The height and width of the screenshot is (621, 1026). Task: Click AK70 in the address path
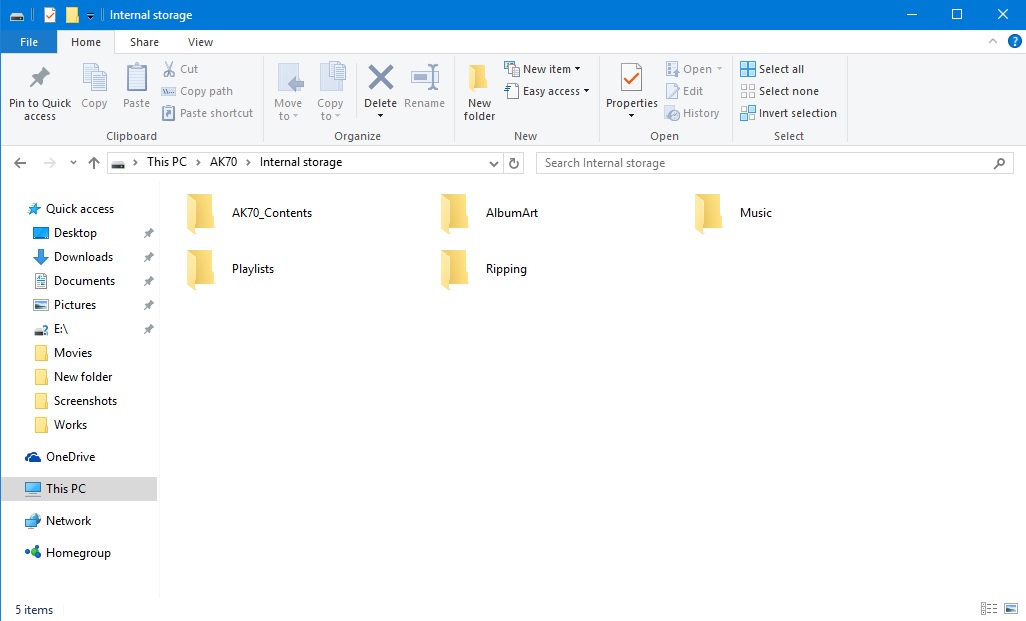point(223,162)
